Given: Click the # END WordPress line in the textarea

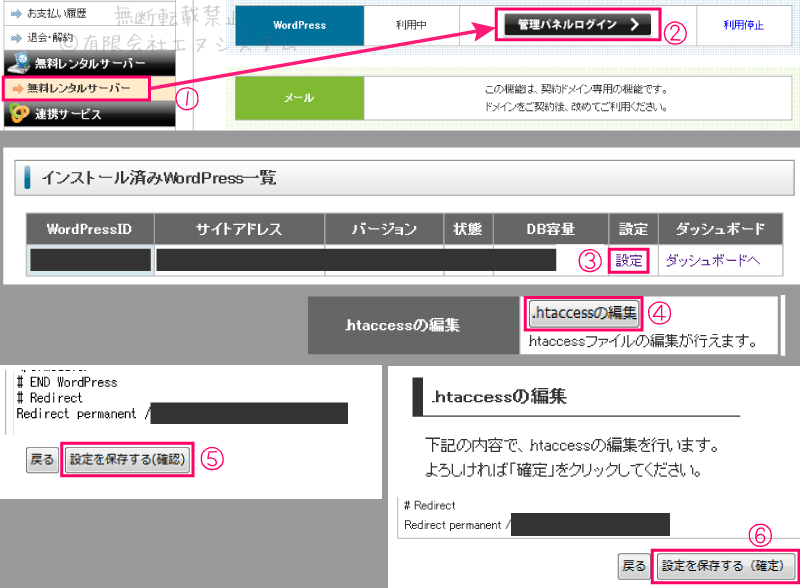Looking at the screenshot, I should (x=67, y=382).
